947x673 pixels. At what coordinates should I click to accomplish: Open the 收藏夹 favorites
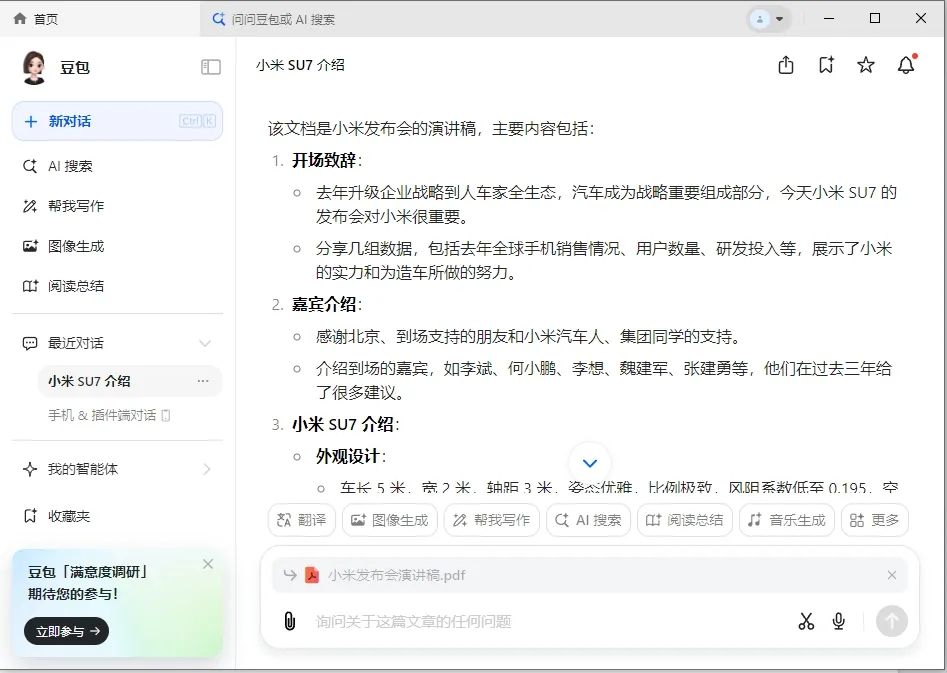(57, 516)
